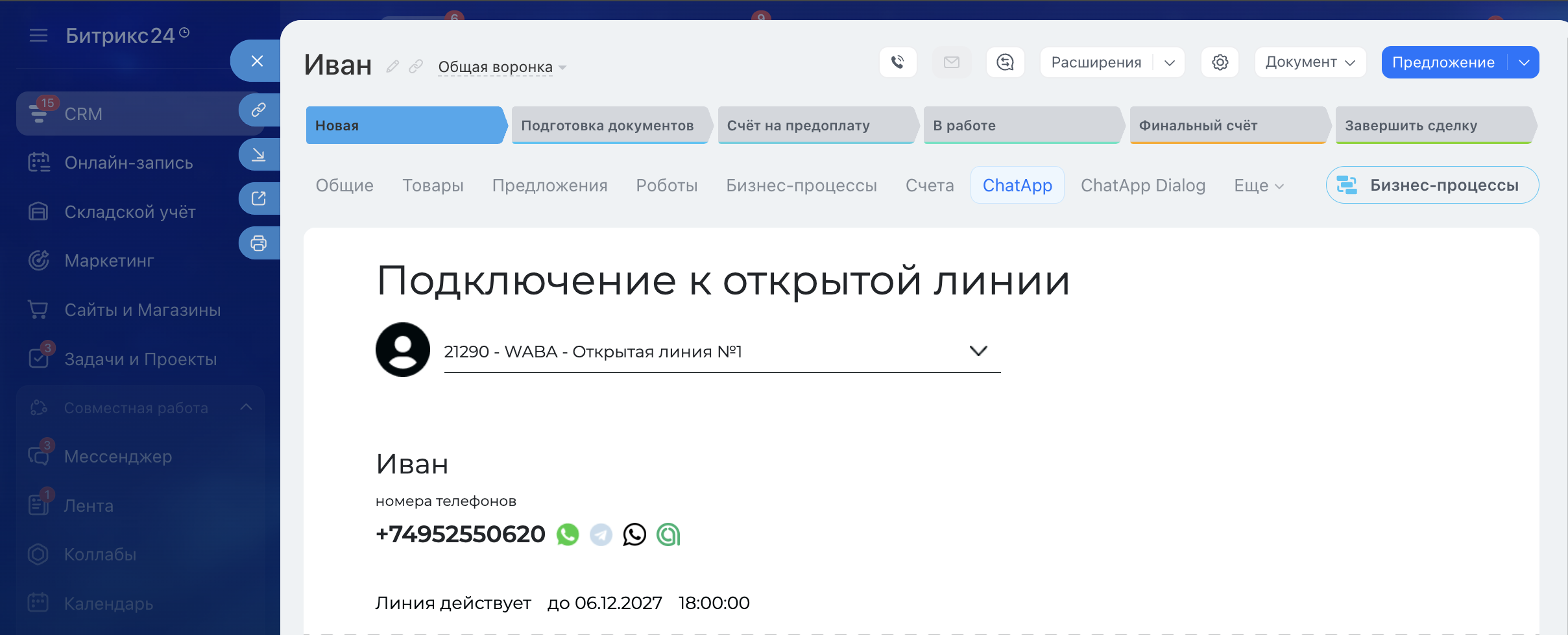Open the hamburger menu beside Битрикс24
The image size is (1568, 635).
point(39,36)
